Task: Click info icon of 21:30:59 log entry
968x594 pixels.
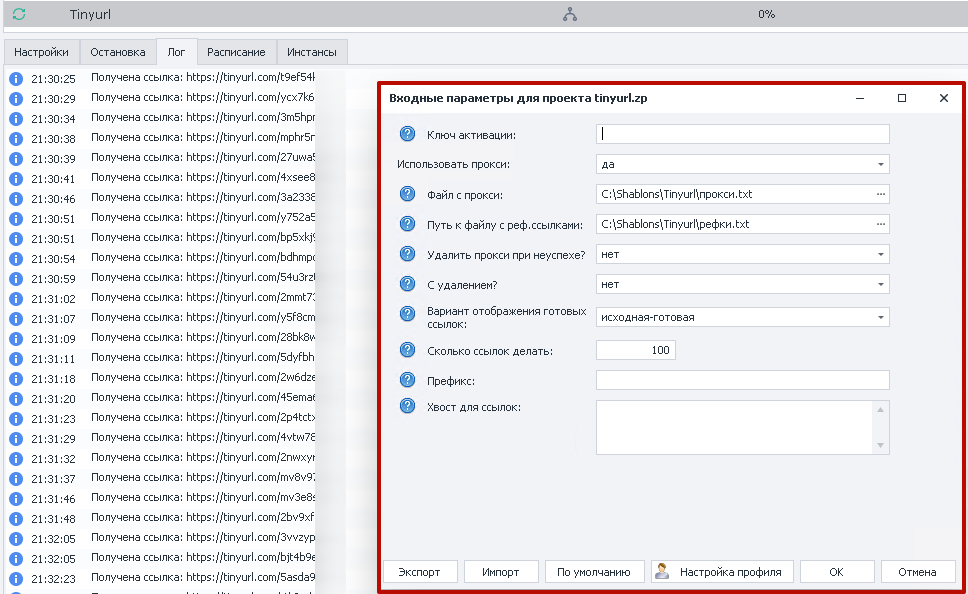Action: [x=16, y=279]
